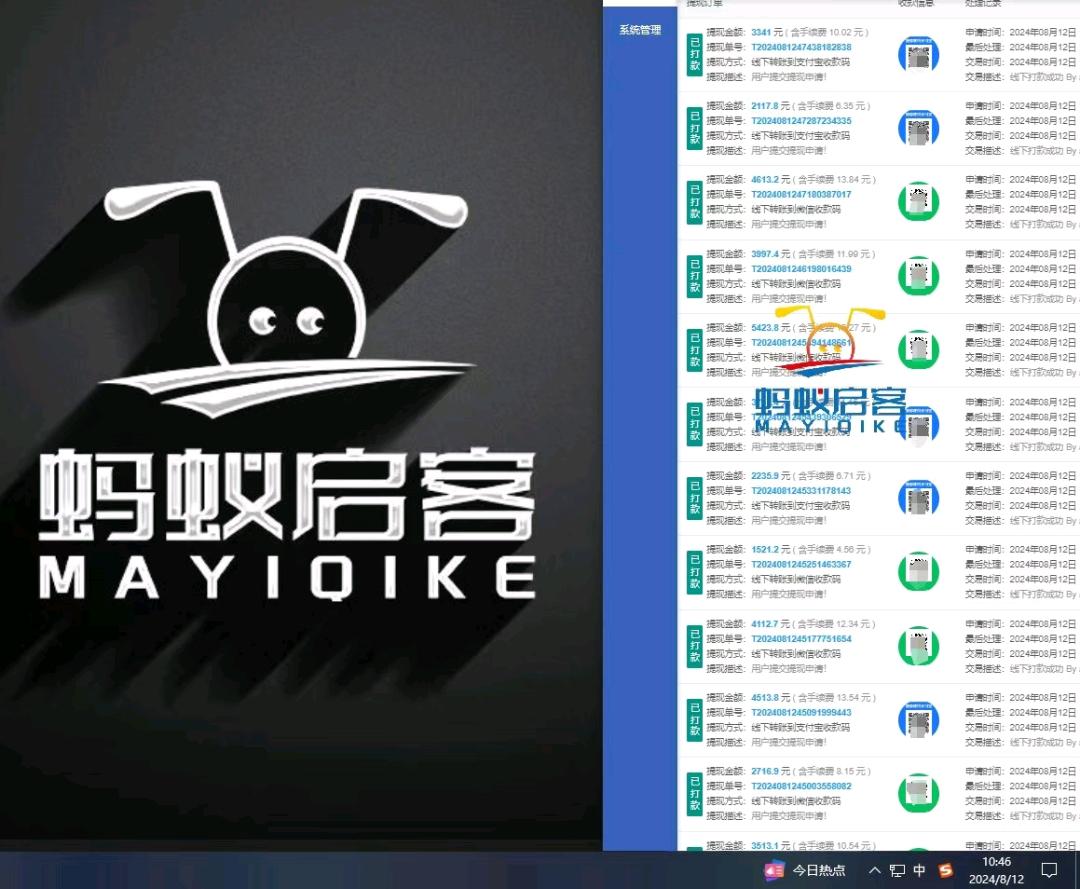Click the withdrawal amount 2117.8 元
1080x889 pixels.
coord(770,106)
